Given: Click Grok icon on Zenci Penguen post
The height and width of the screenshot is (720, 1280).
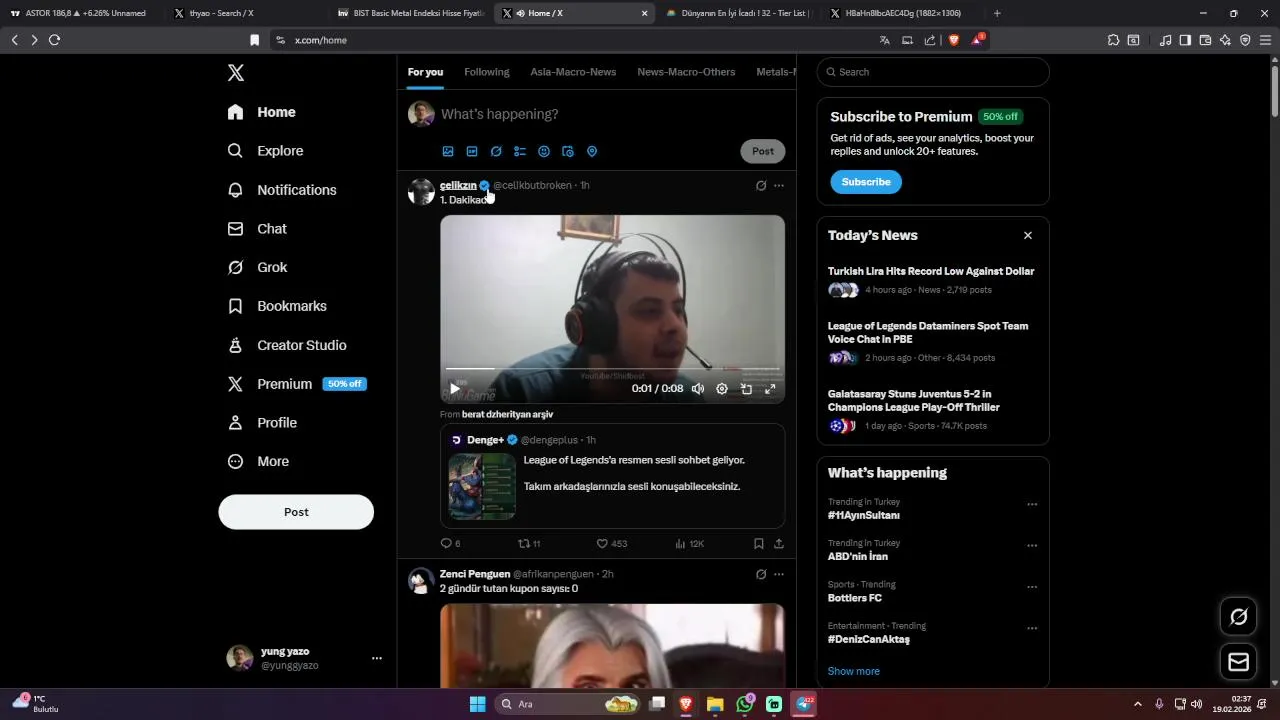Looking at the screenshot, I should coord(761,574).
